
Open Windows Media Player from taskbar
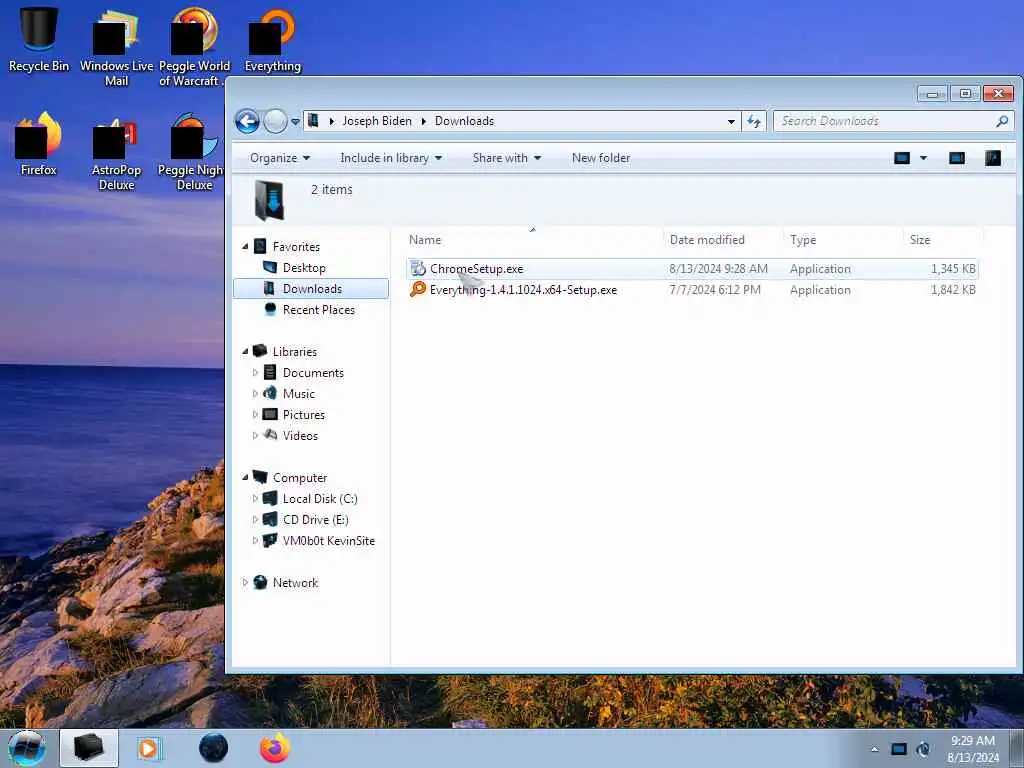(148, 748)
